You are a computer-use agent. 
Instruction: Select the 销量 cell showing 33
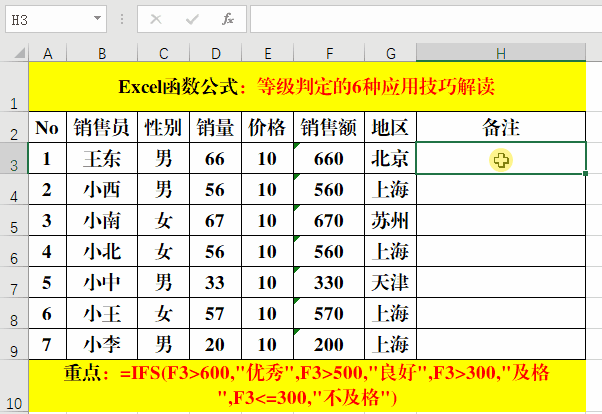pyautogui.click(x=214, y=282)
